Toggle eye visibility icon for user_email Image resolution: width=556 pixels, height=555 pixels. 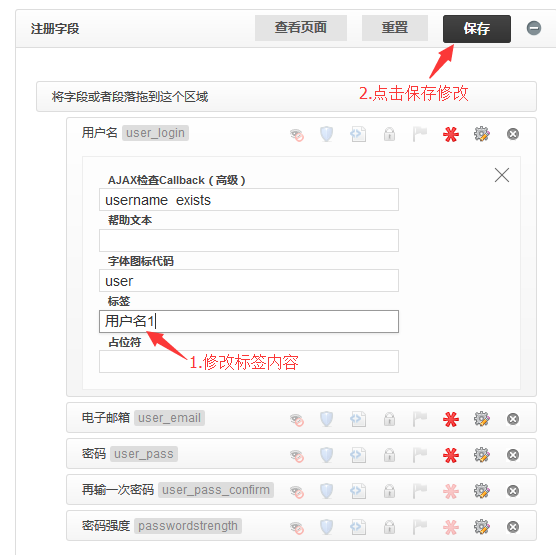(x=297, y=420)
